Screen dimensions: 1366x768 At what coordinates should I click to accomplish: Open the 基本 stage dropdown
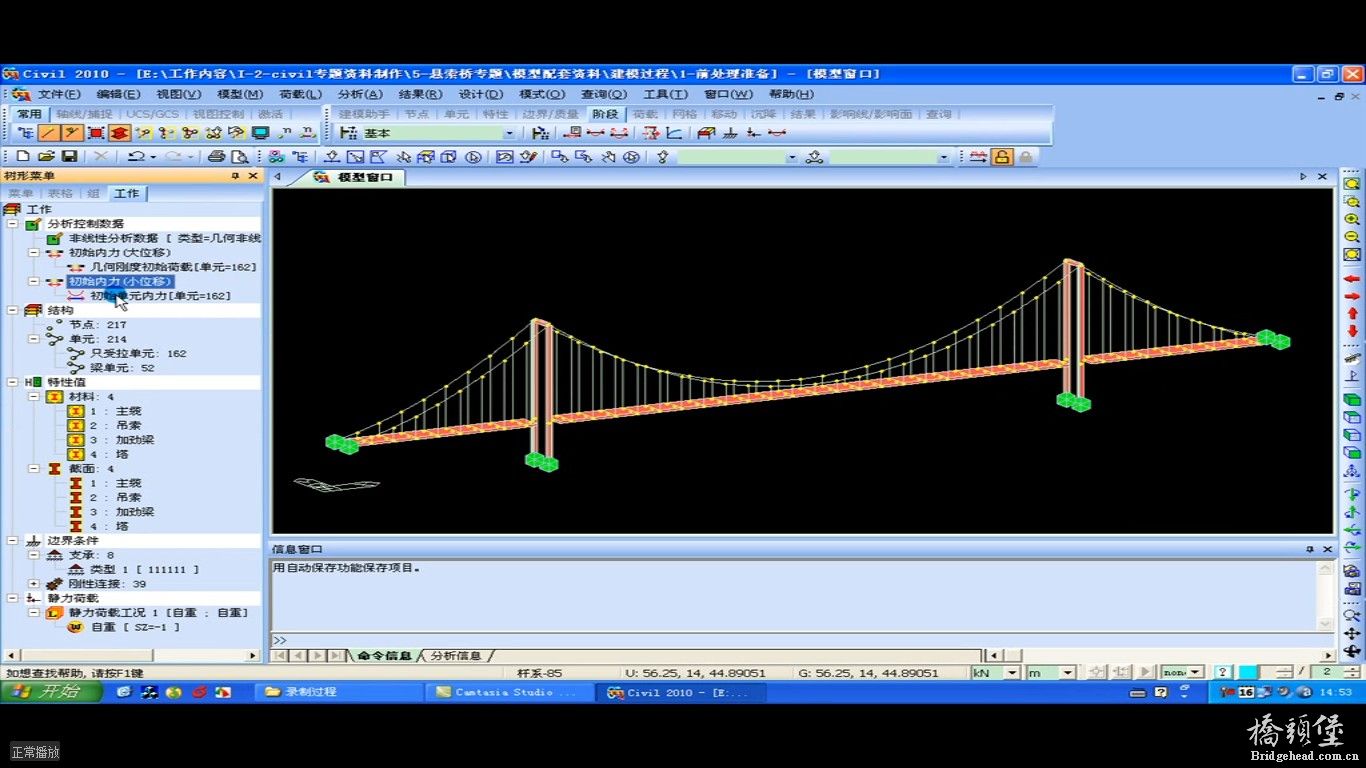509,133
